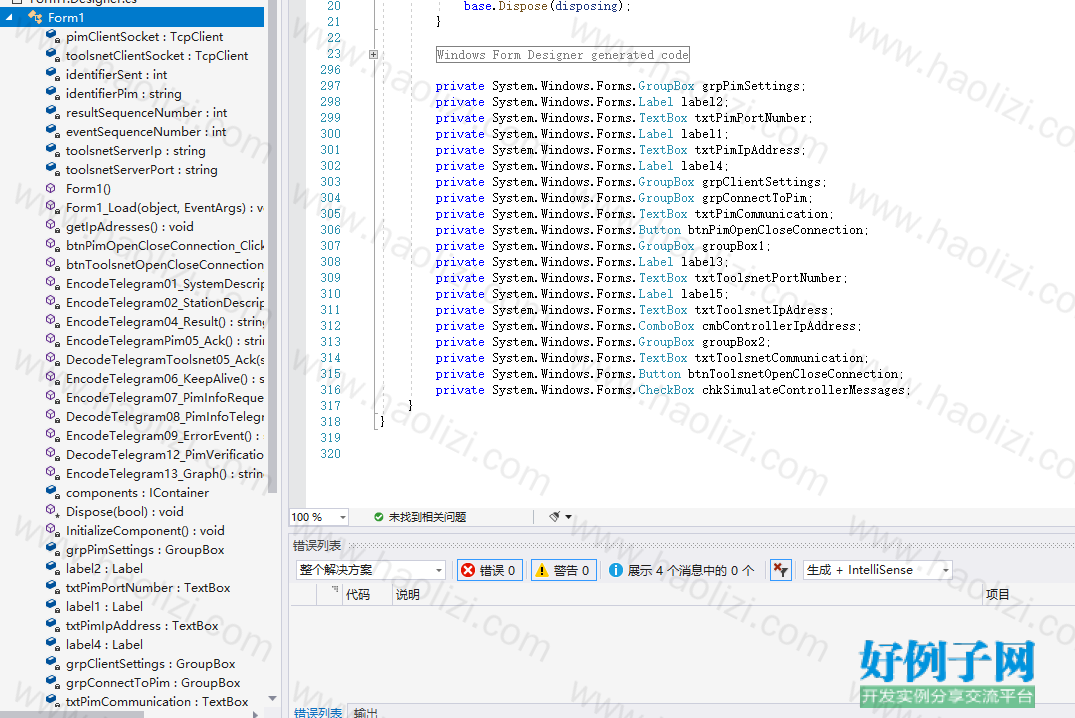Select EncodeTelegramPim05_Ack in the tree
The height and width of the screenshot is (718, 1075).
[165, 341]
